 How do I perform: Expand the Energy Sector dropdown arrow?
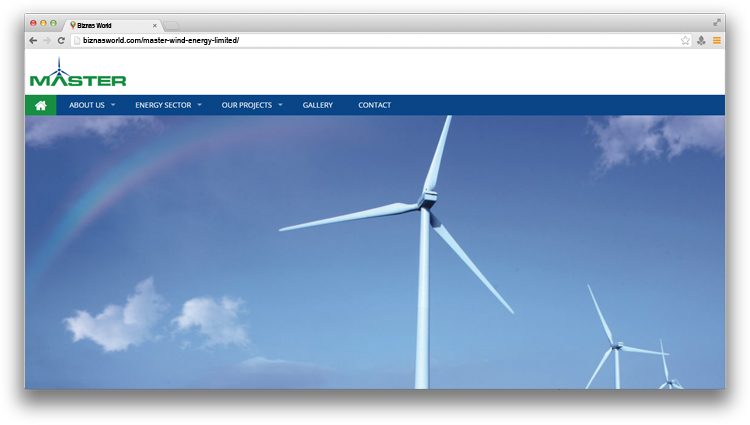pos(199,105)
